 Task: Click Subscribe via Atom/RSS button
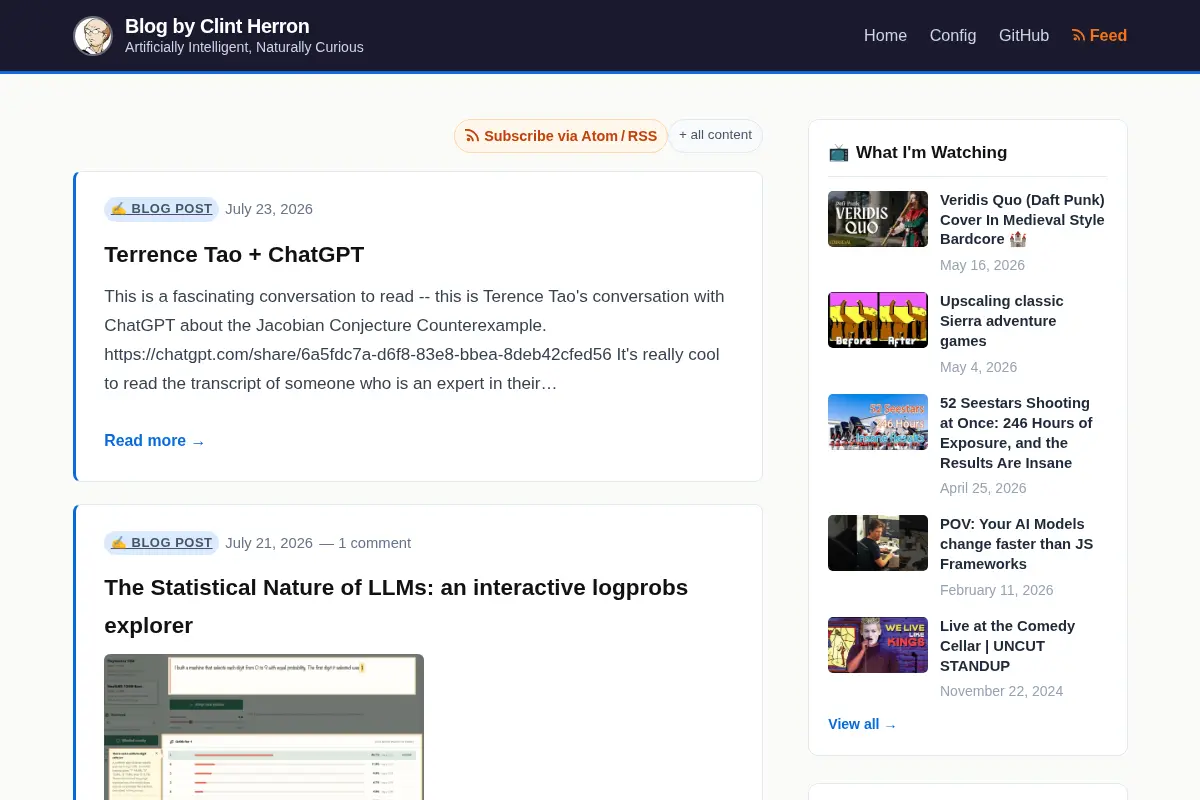point(561,136)
